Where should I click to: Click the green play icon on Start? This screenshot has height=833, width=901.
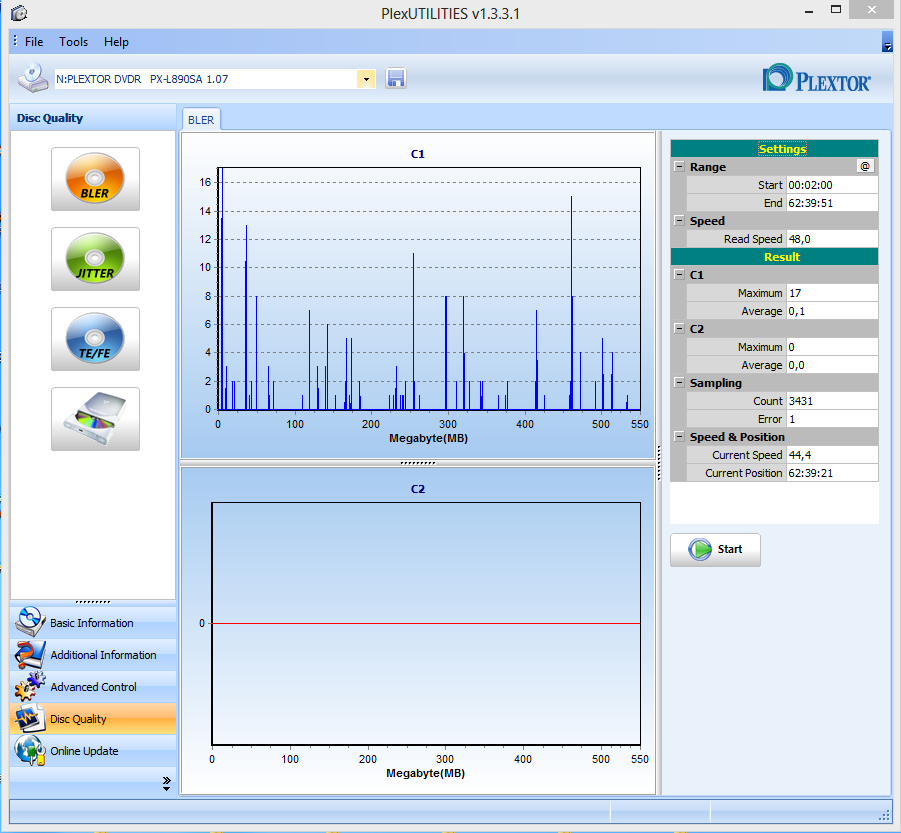click(x=700, y=550)
